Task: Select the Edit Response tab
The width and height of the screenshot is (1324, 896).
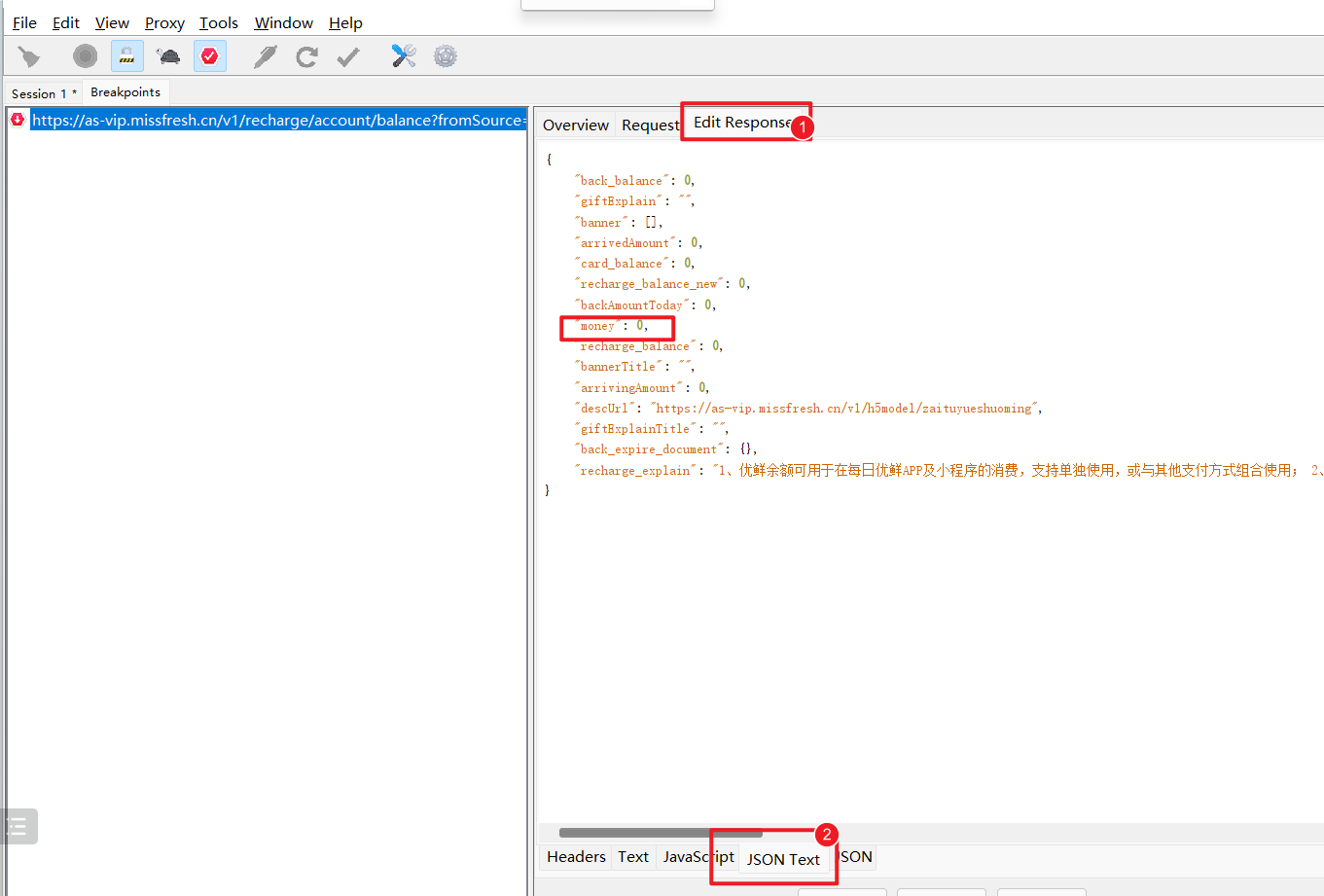Action: (742, 123)
